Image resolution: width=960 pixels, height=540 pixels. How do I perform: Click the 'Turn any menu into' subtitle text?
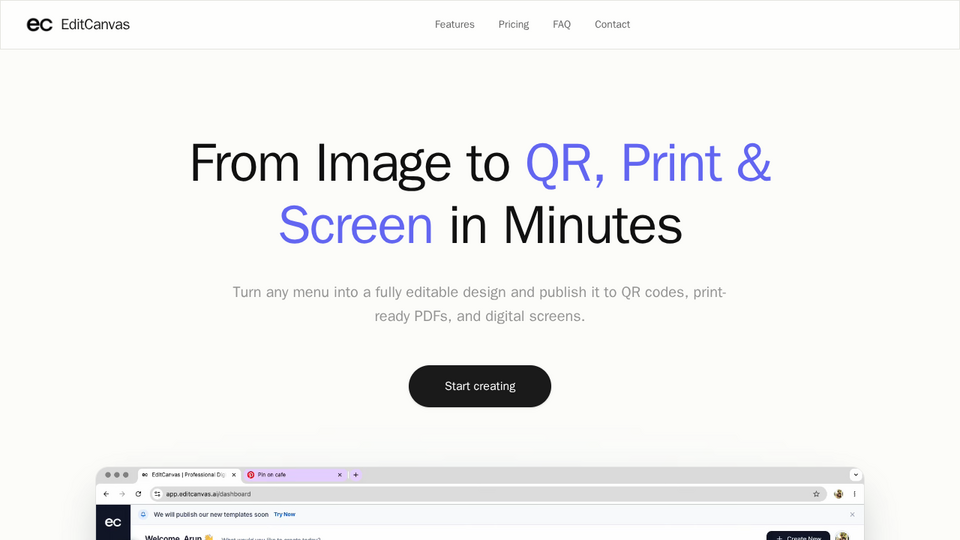coord(479,304)
